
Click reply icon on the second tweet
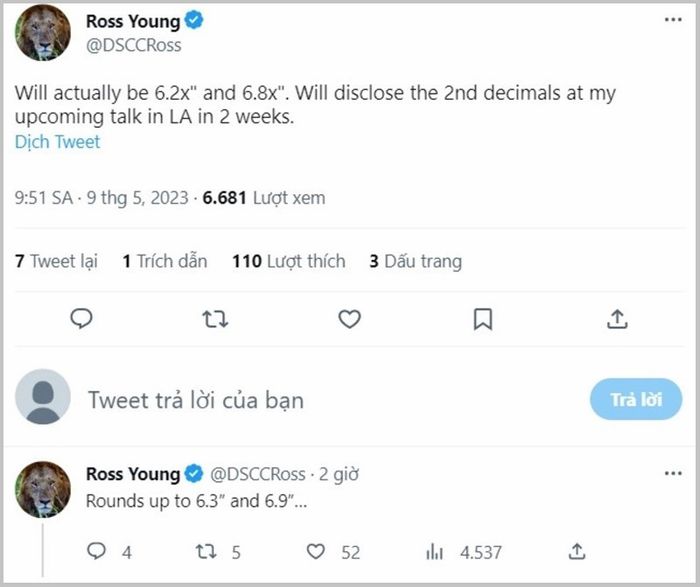97,551
